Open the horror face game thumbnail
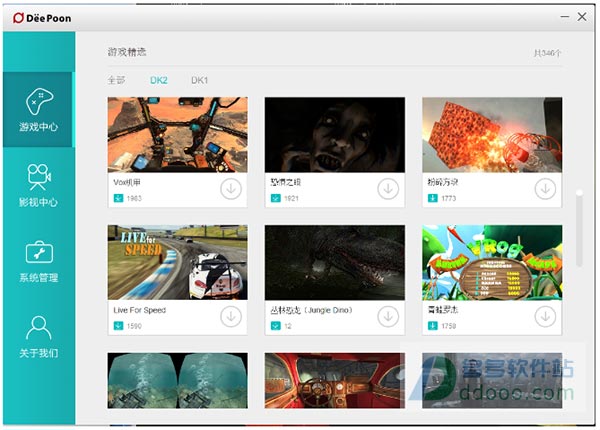 coord(335,135)
